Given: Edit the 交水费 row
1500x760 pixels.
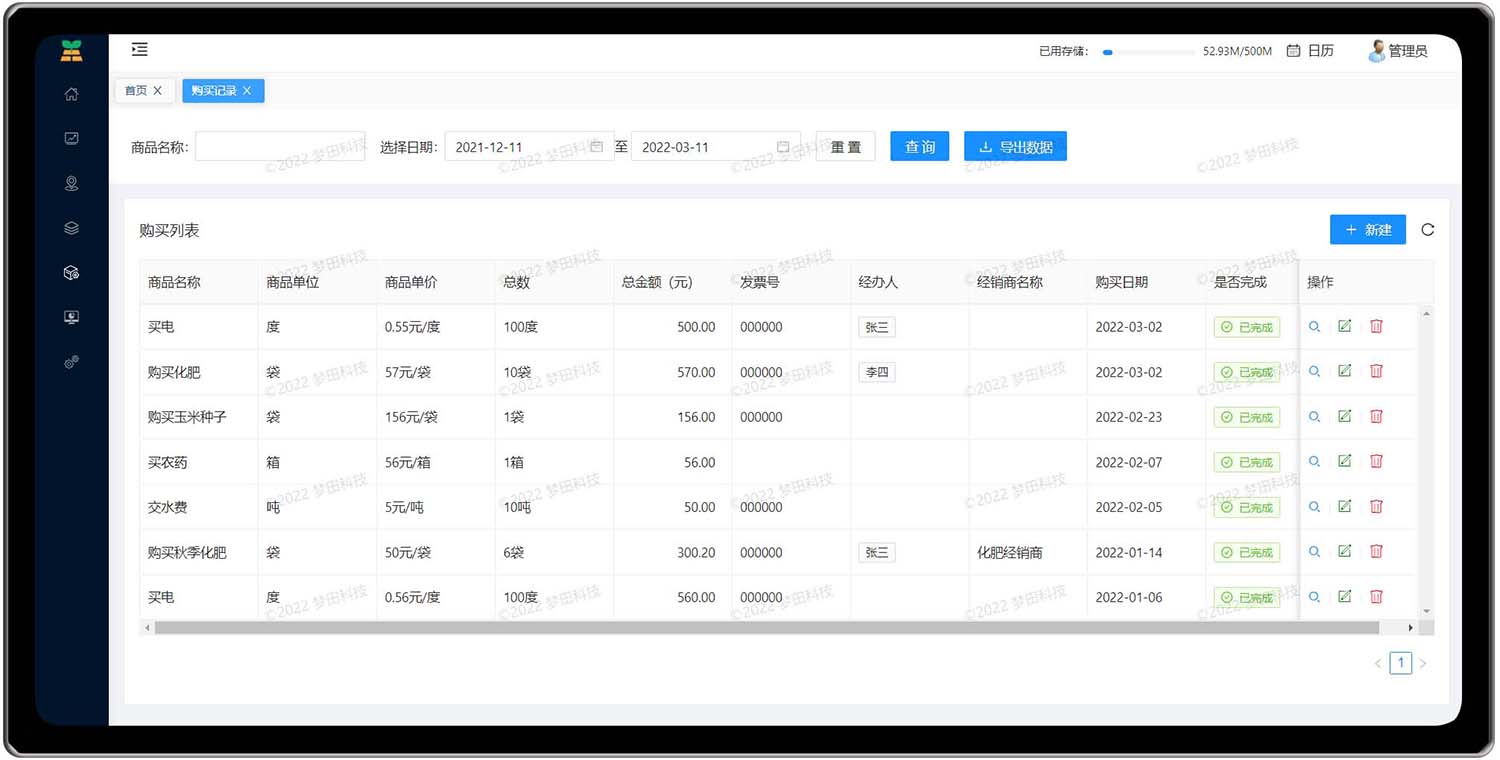Looking at the screenshot, I should pyautogui.click(x=1345, y=506).
